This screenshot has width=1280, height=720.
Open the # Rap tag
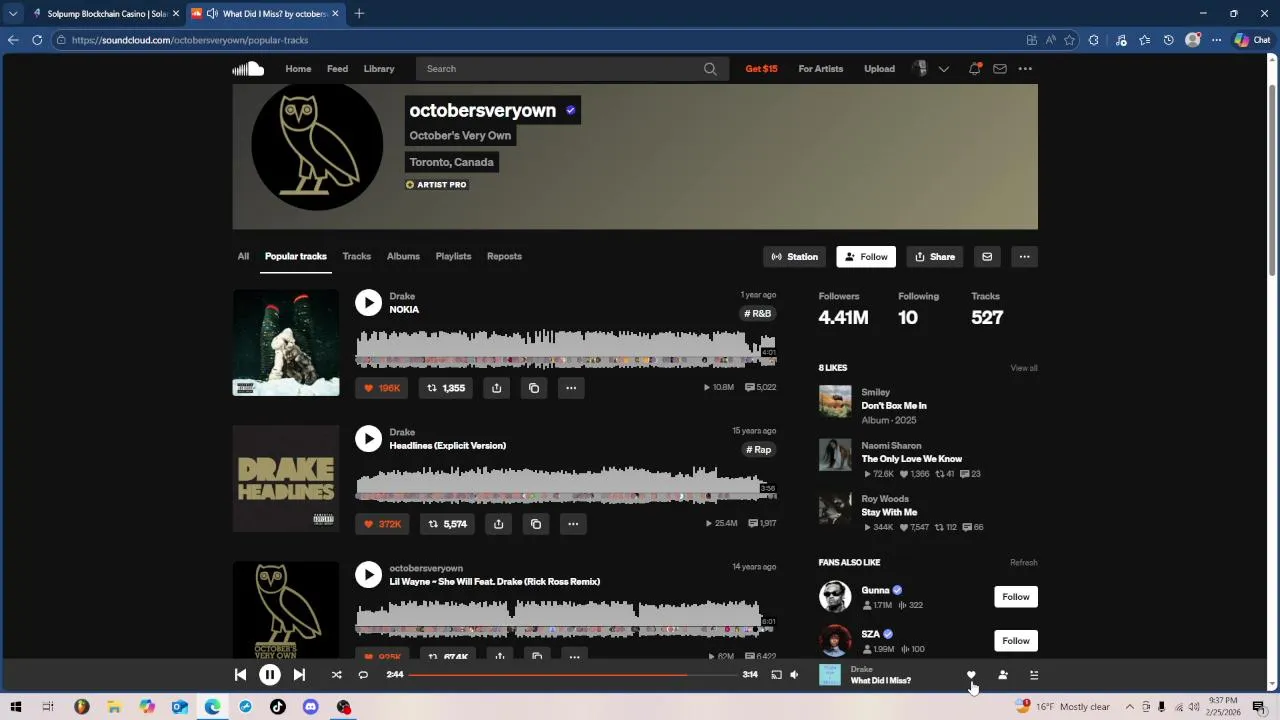[x=759, y=450]
